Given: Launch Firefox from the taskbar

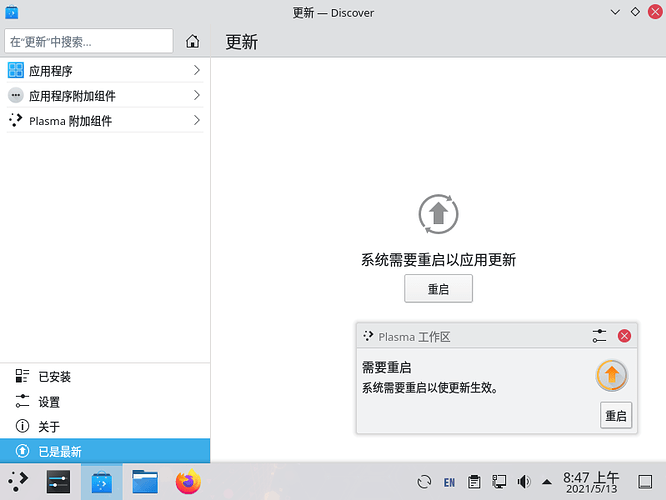Looking at the screenshot, I should pos(188,482).
